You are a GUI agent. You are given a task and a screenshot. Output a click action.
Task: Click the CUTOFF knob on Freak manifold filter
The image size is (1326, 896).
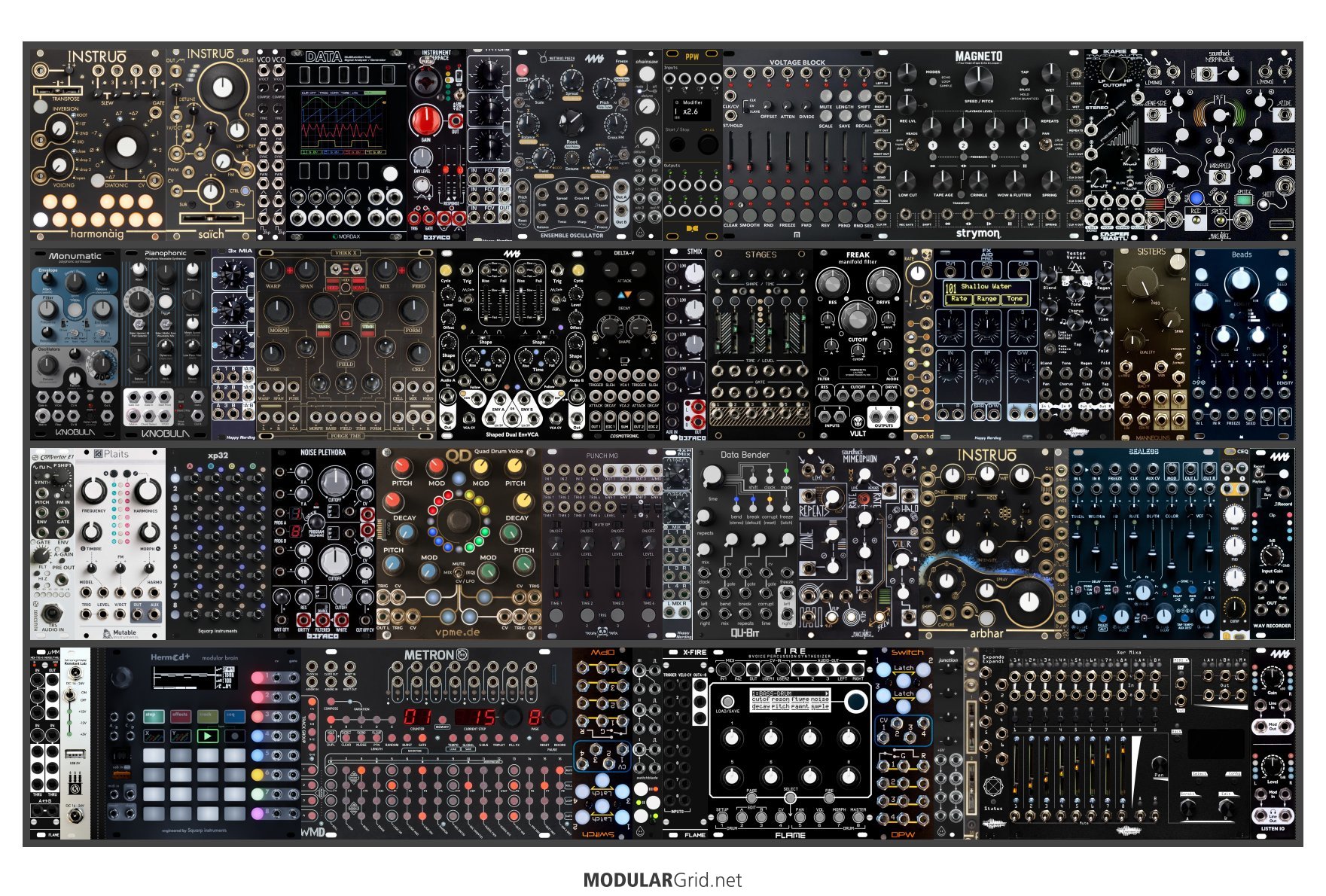click(x=858, y=318)
